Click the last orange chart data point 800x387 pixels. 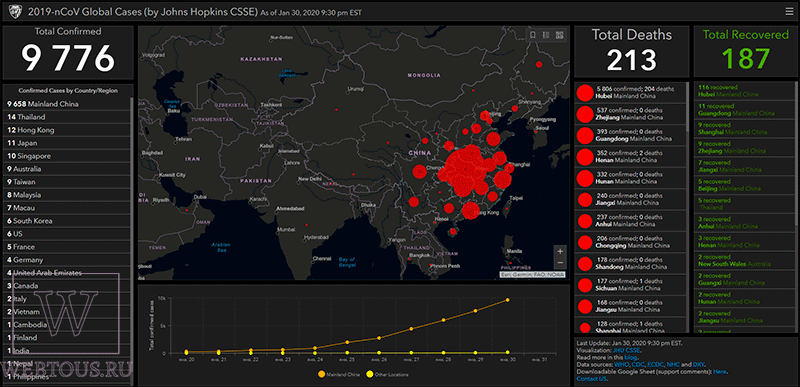click(507, 300)
